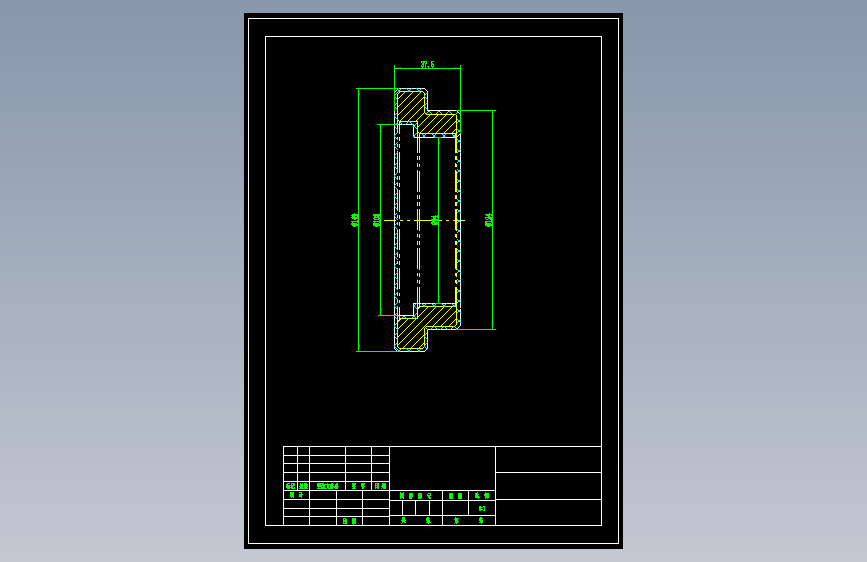This screenshot has height=562, width=867.
Task: Select the 1:1 scale value in title block
Action: [482, 508]
